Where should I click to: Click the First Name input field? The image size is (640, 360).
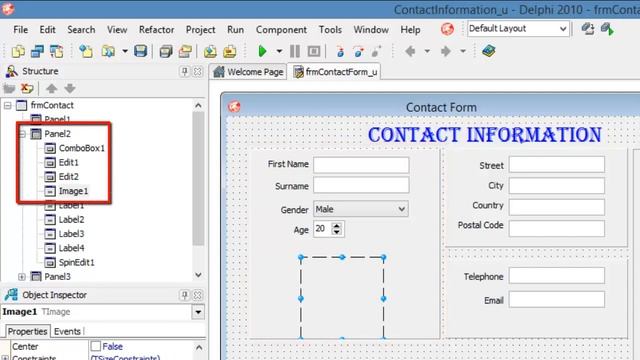click(361, 165)
